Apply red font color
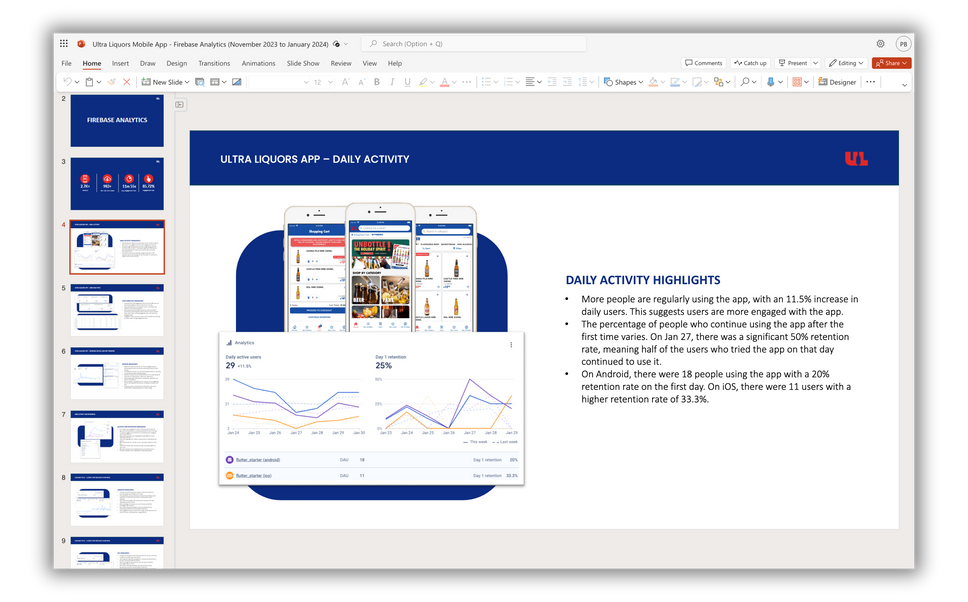The width and height of the screenshot is (968, 602). tap(444, 82)
